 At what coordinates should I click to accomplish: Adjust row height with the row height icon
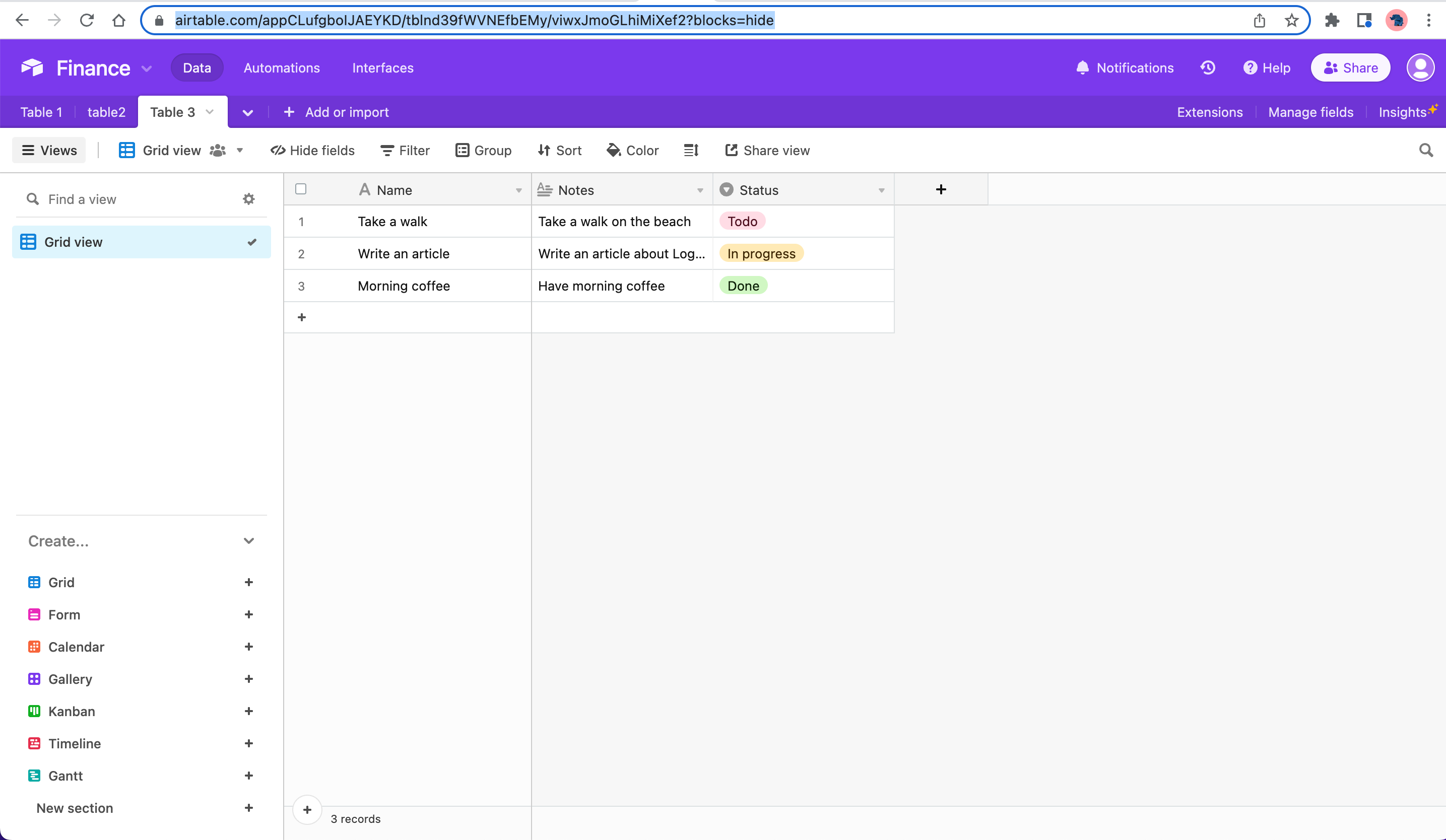pos(691,150)
